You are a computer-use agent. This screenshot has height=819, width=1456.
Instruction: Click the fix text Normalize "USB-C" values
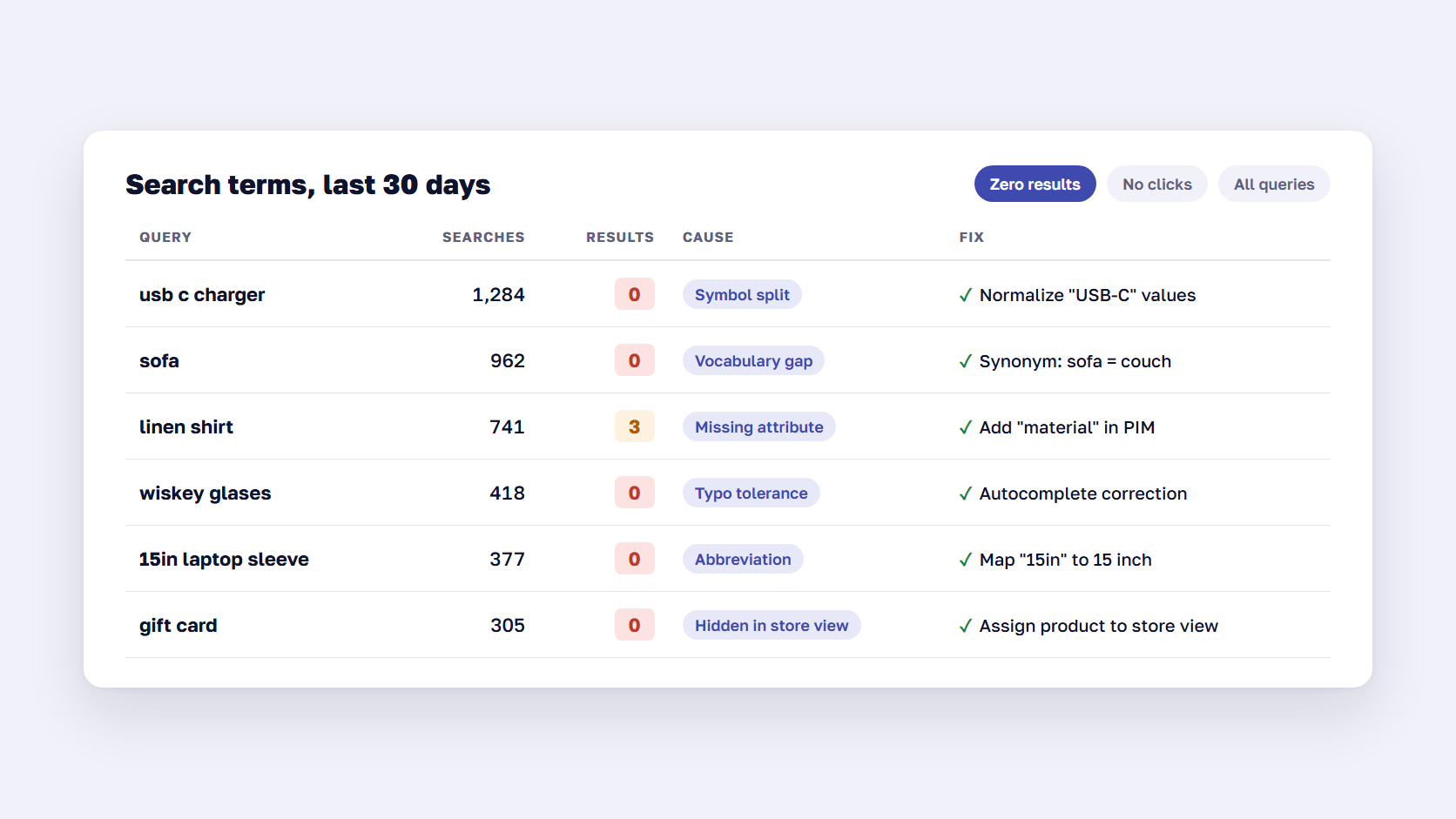point(1088,295)
